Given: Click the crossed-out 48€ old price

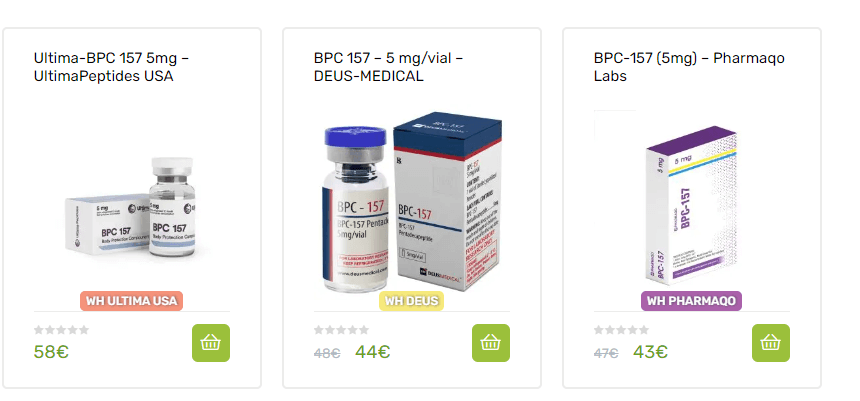Looking at the screenshot, I should coord(327,353).
